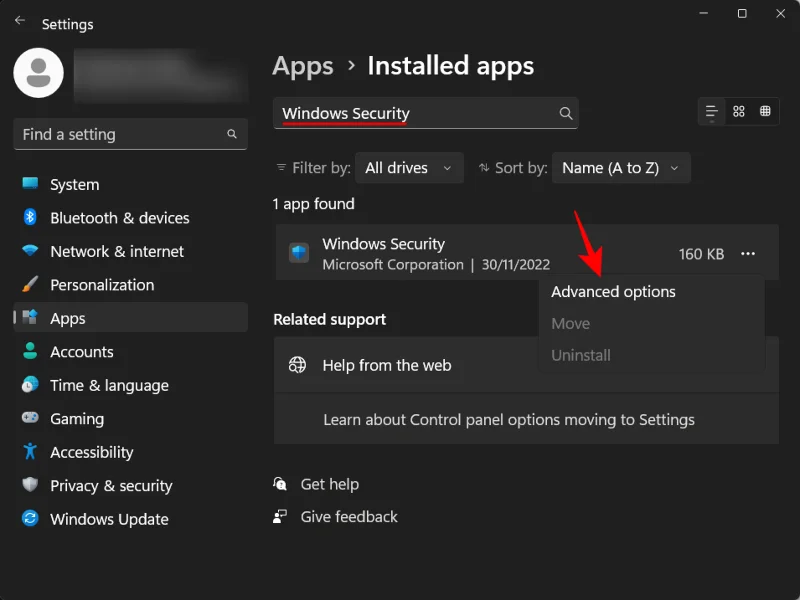Screen dimensions: 800x600
Task: Click the back arrow navigation button
Action: [x=19, y=20]
